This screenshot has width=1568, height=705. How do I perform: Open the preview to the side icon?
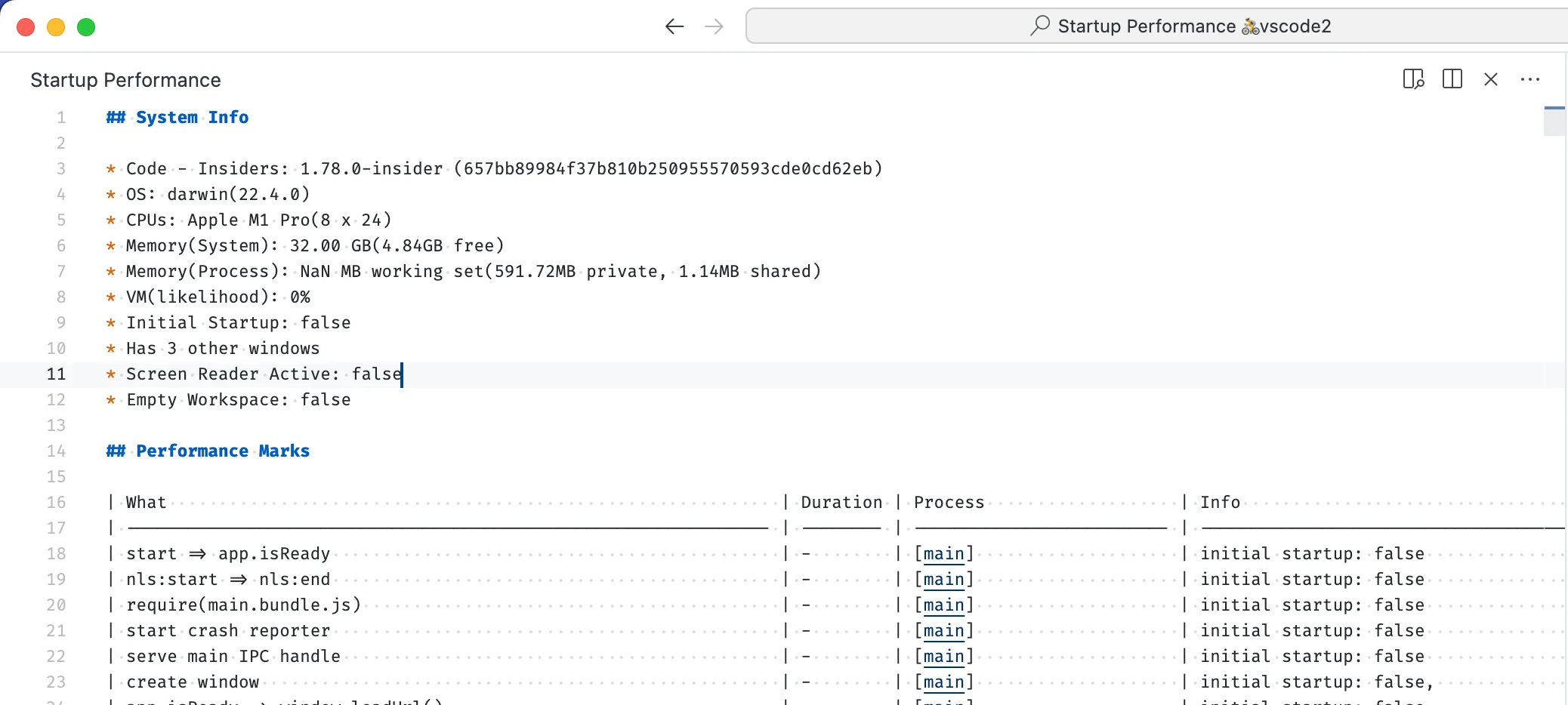tap(1413, 79)
